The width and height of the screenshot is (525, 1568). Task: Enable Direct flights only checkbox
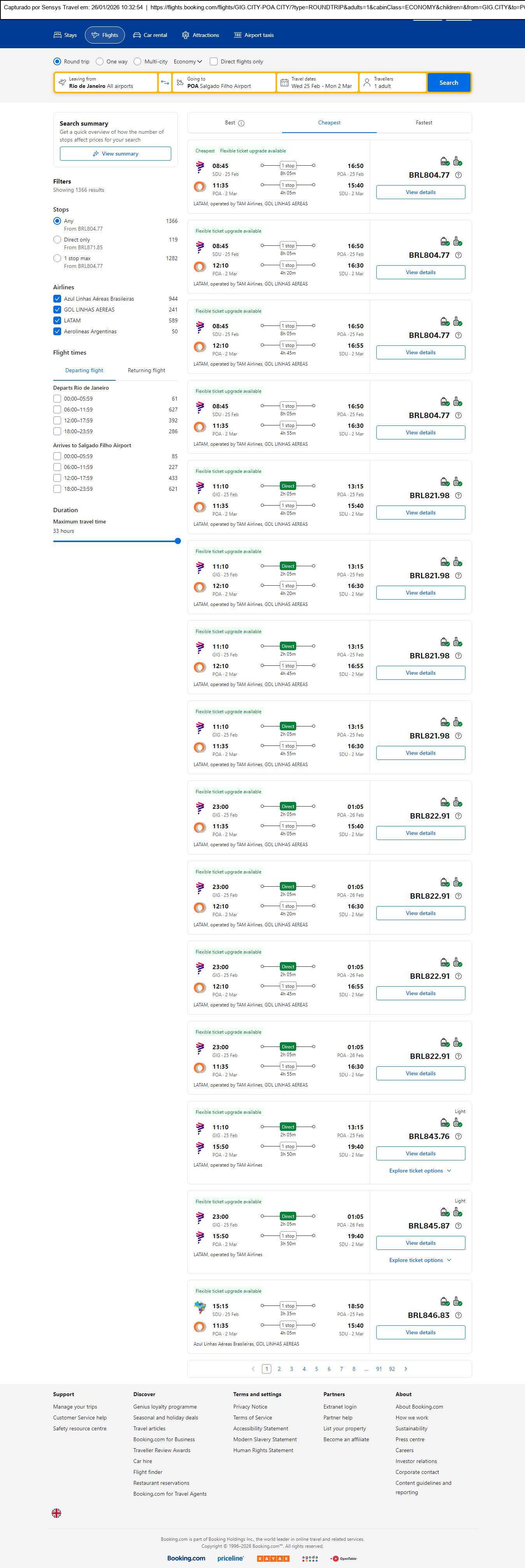point(214,61)
